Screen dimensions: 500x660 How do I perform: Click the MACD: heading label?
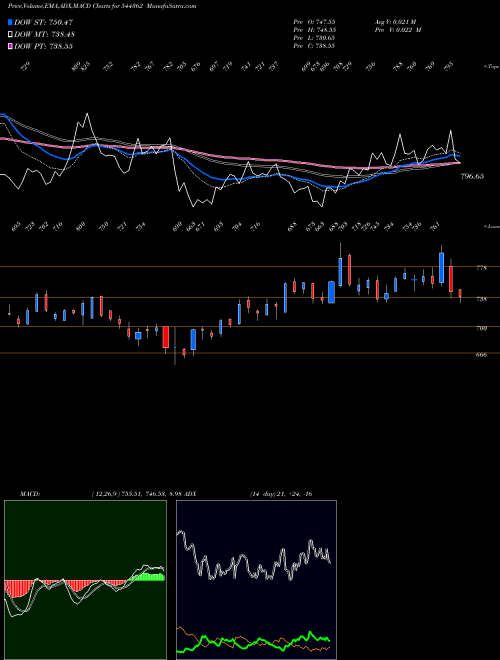(x=29, y=494)
